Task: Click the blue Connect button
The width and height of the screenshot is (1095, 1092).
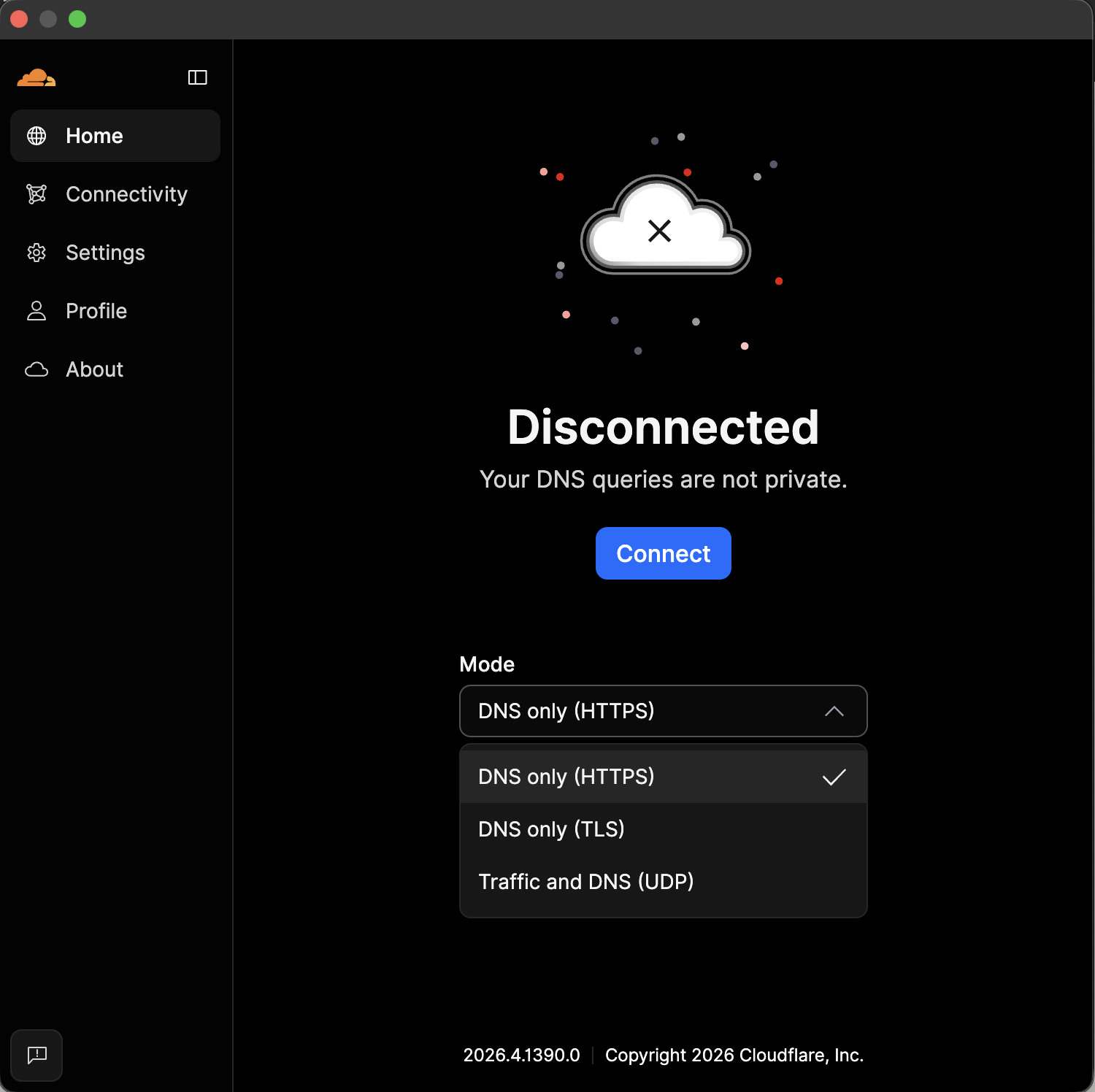Action: 664,553
